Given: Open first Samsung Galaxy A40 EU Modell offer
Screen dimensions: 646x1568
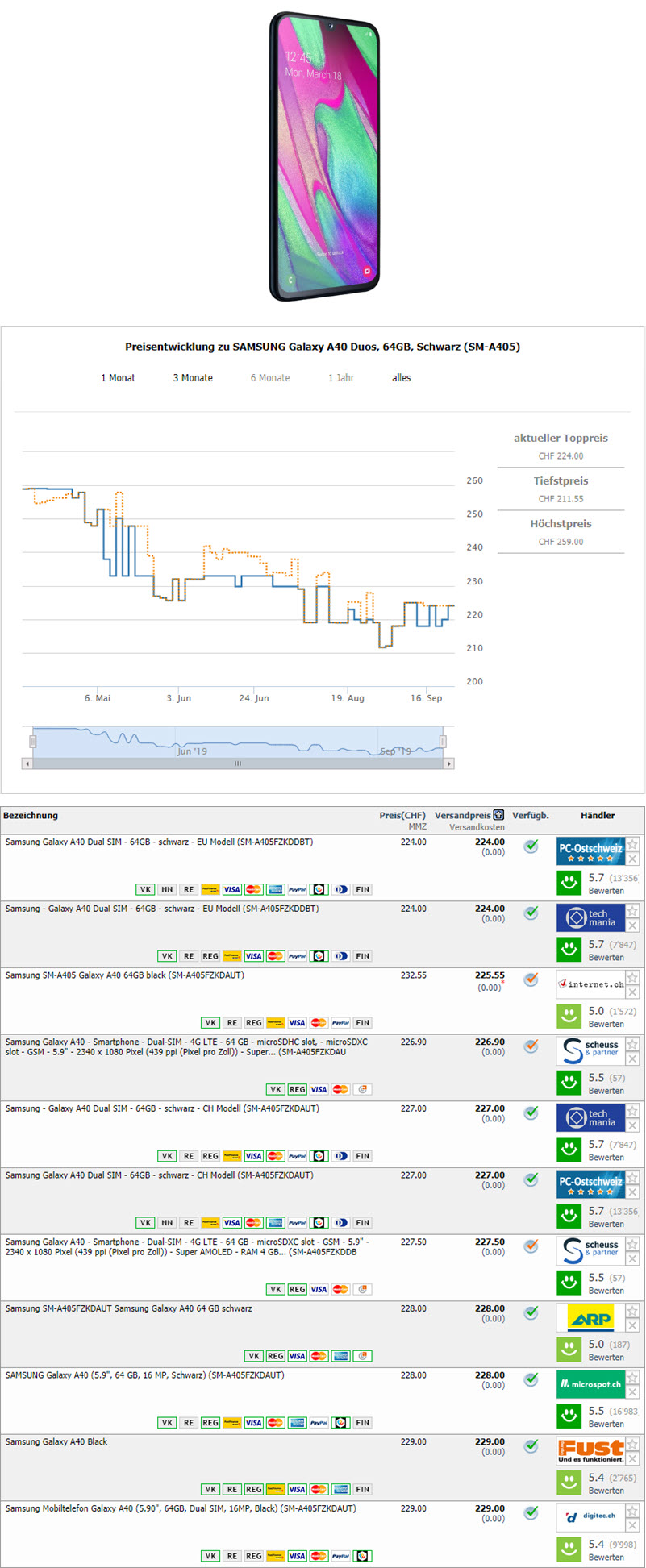Looking at the screenshot, I should 159,842.
